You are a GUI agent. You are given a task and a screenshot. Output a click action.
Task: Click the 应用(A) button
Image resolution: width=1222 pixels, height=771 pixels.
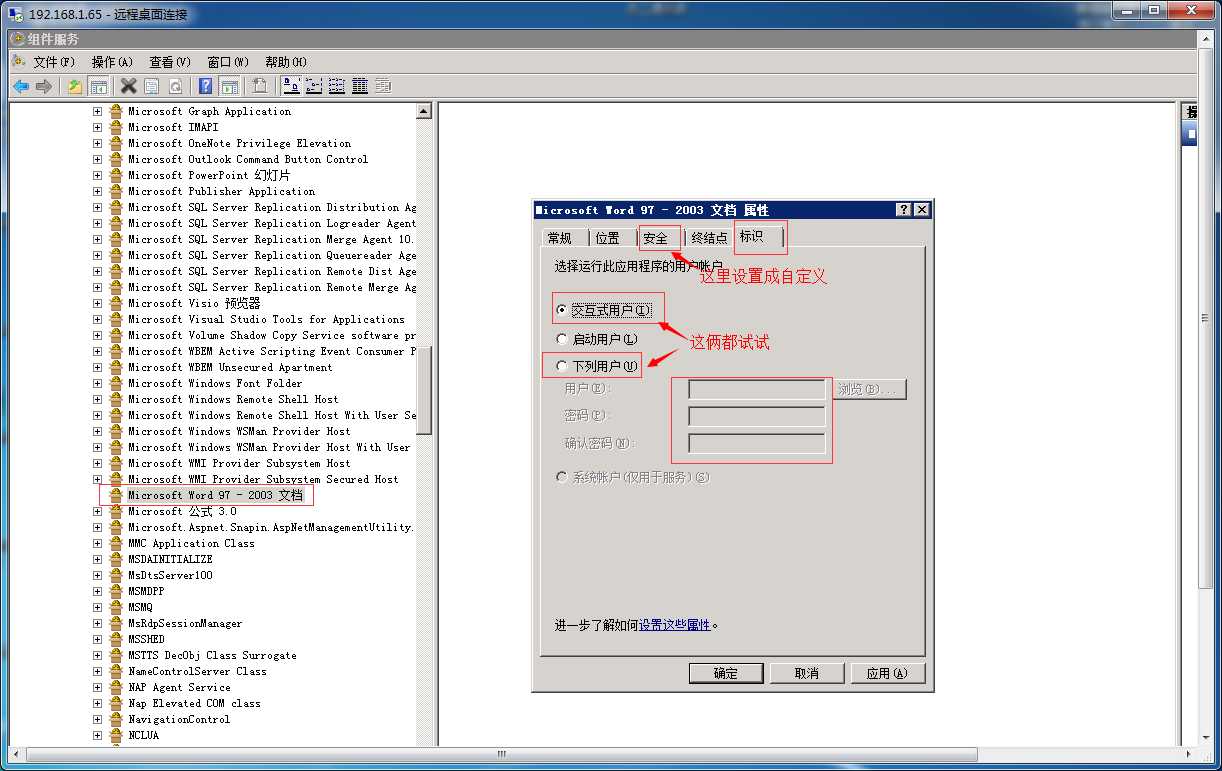[888, 673]
